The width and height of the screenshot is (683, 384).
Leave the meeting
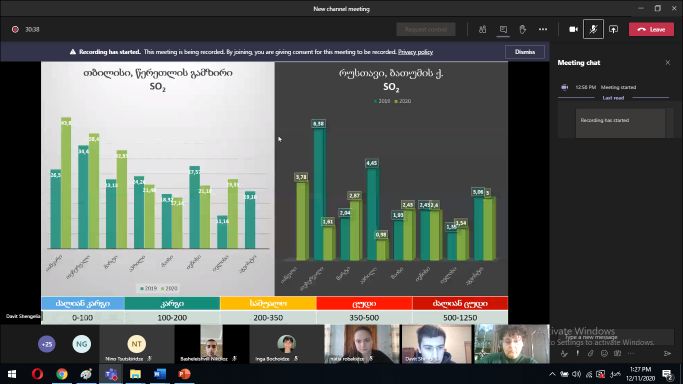coord(651,30)
